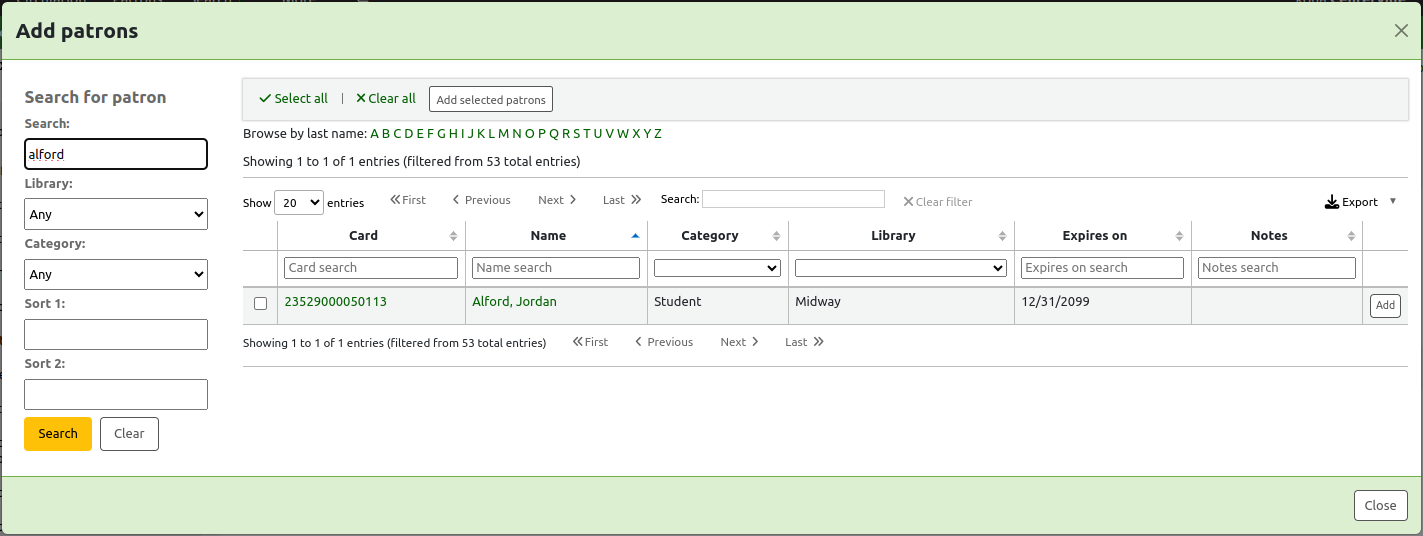The image size is (1423, 536).
Task: Close the Add patrons dialog with X
Action: 1401,31
